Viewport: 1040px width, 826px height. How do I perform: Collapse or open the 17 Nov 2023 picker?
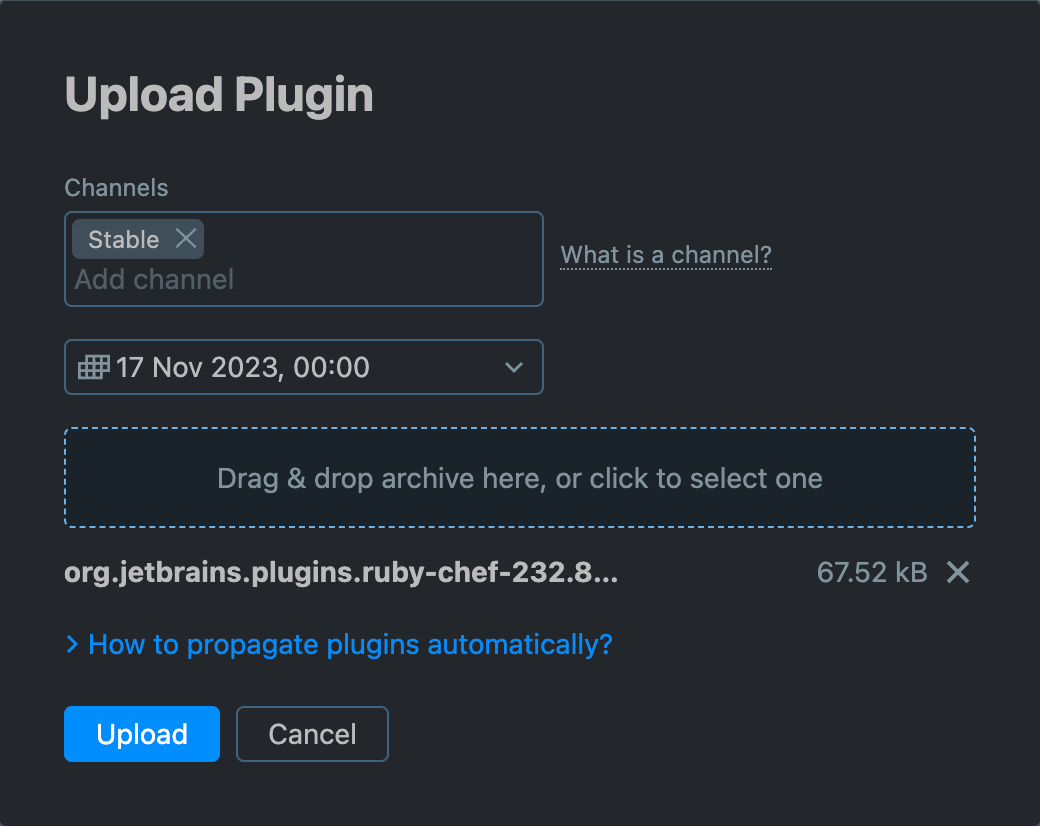[x=304, y=367]
